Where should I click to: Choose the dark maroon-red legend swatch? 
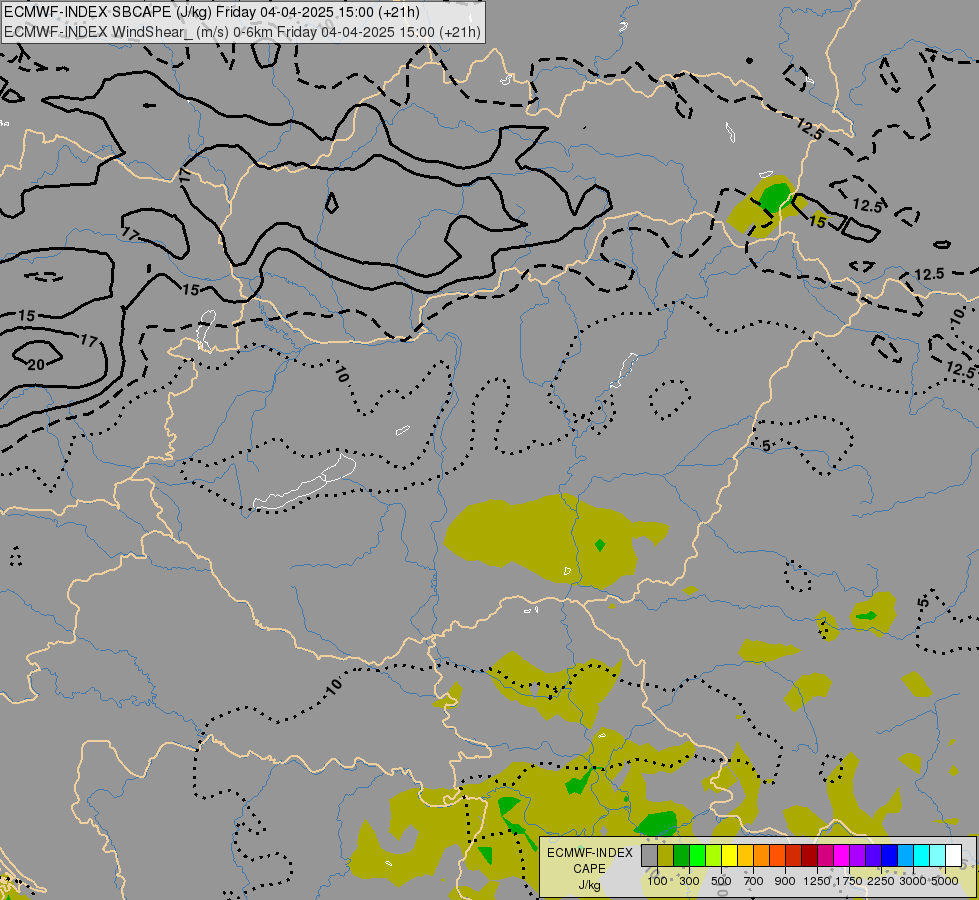tap(809, 856)
